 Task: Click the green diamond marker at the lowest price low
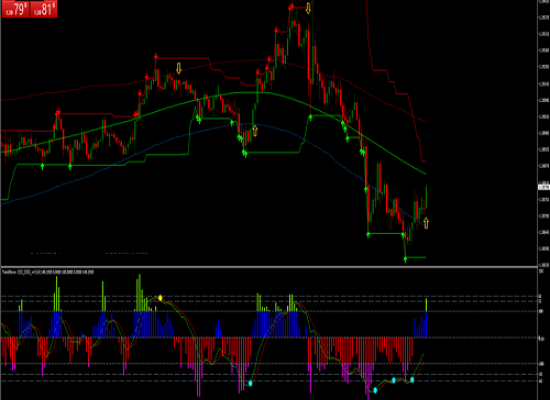[x=405, y=259]
